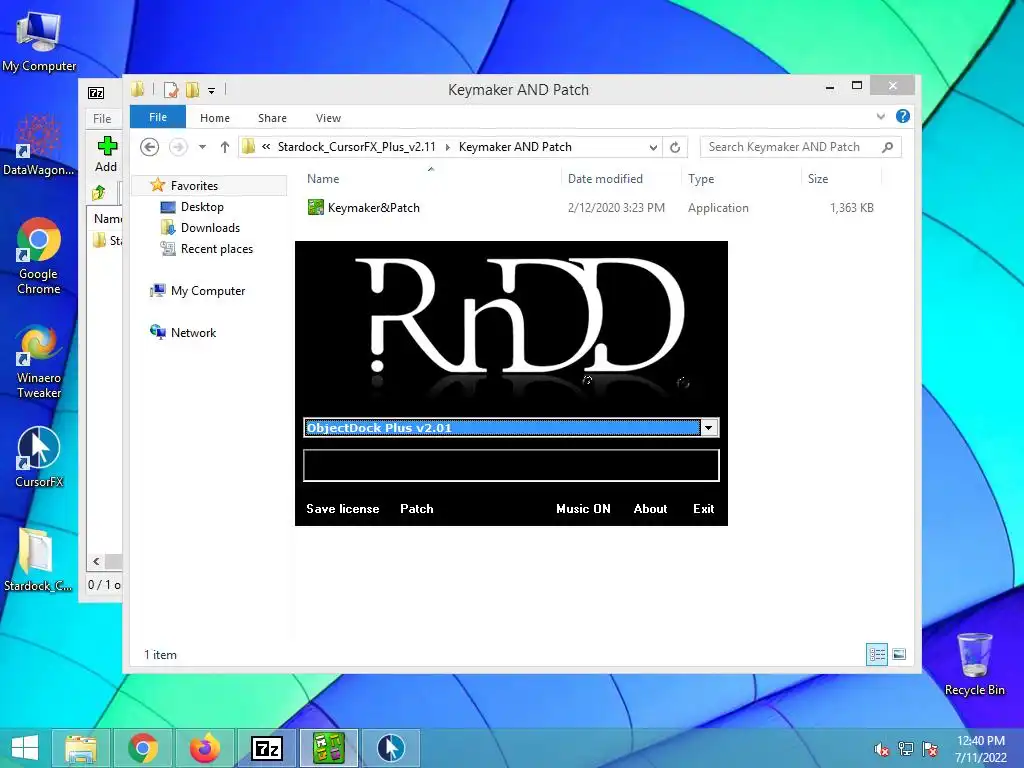
Task: Open Explorer help question mark
Action: point(903,116)
